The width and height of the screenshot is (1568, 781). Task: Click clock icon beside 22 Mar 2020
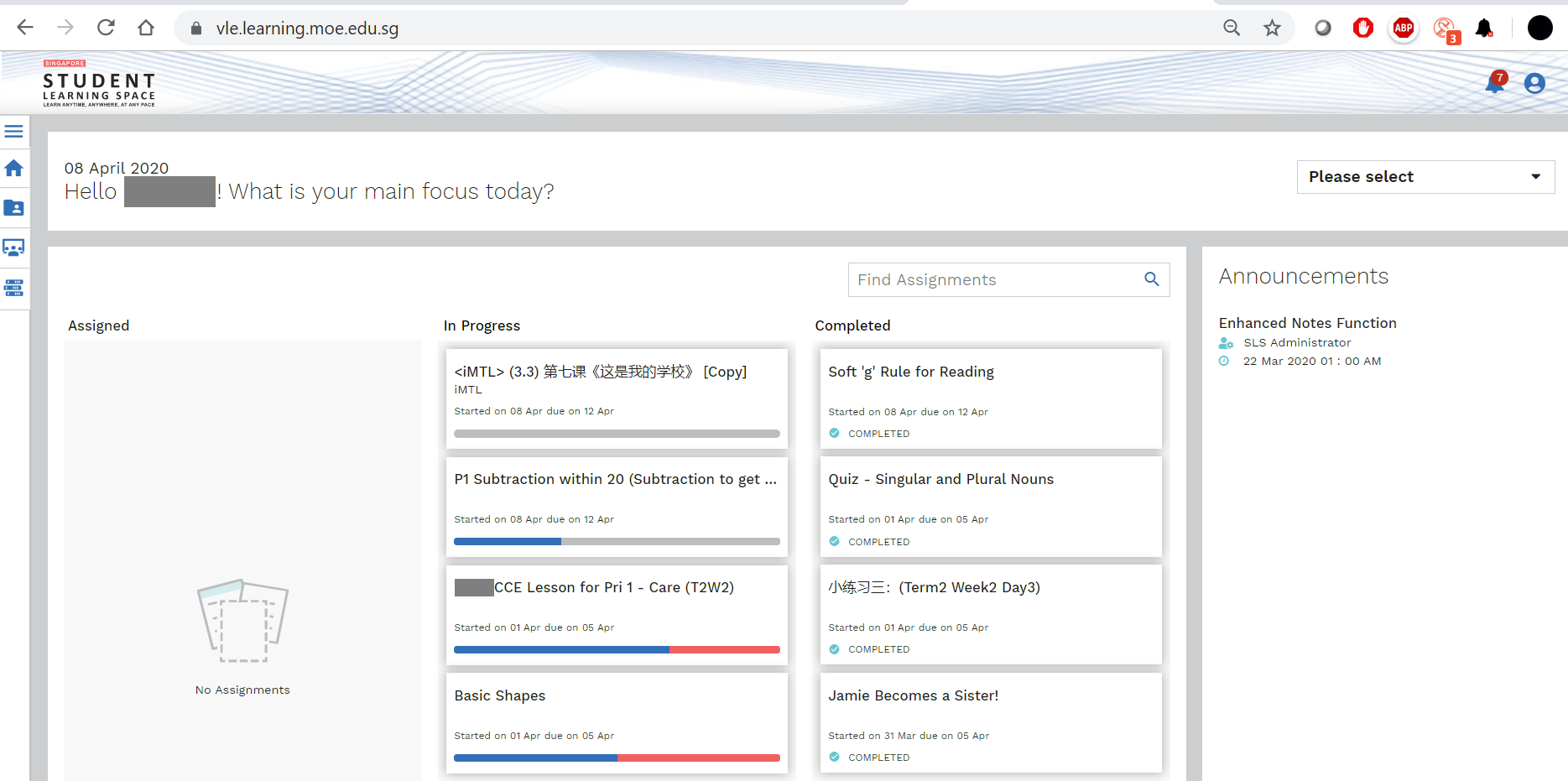[1224, 362]
